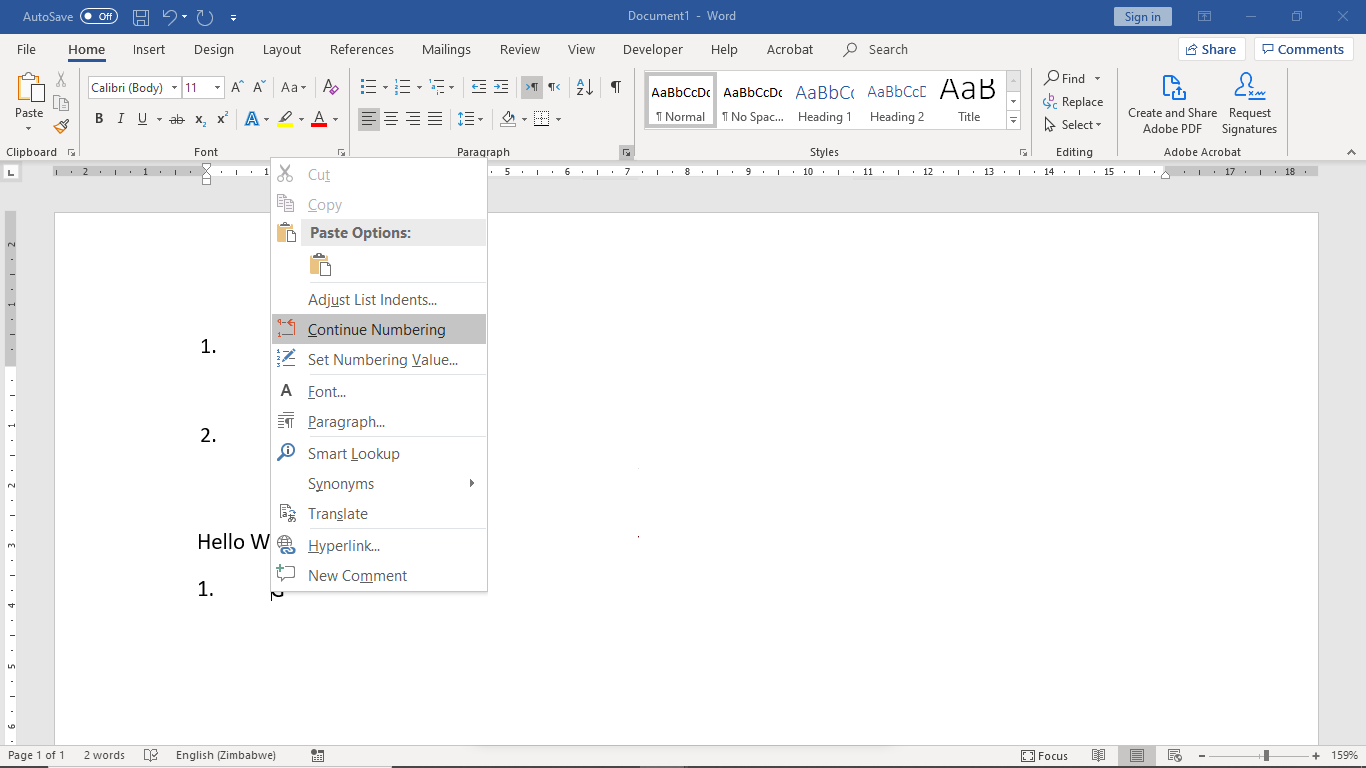
Task: Click the Decrease Indent icon
Action: click(479, 88)
